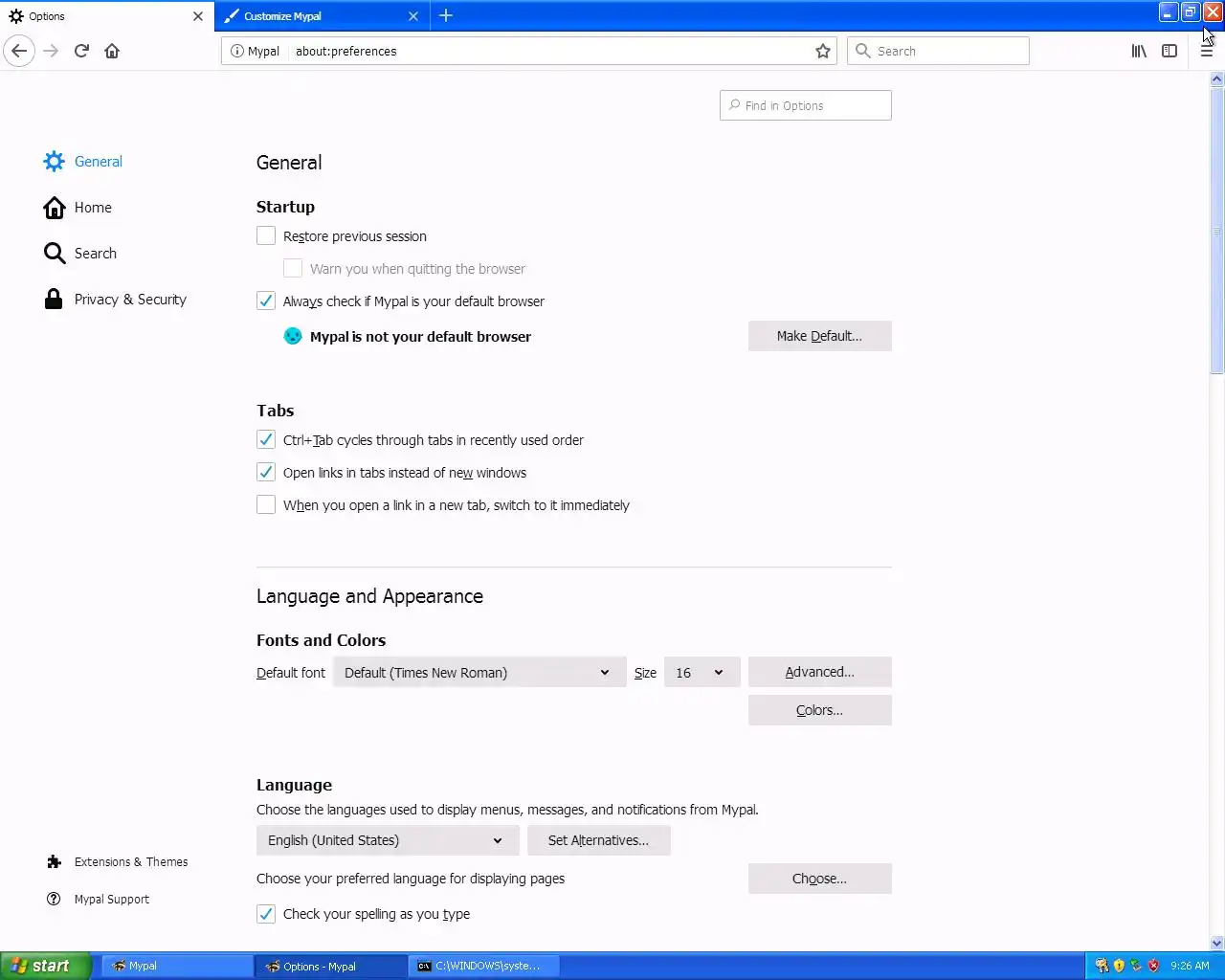Viewport: 1225px width, 980px height.
Task: Switch to Options - Mypal taskbar item
Action: click(331, 966)
